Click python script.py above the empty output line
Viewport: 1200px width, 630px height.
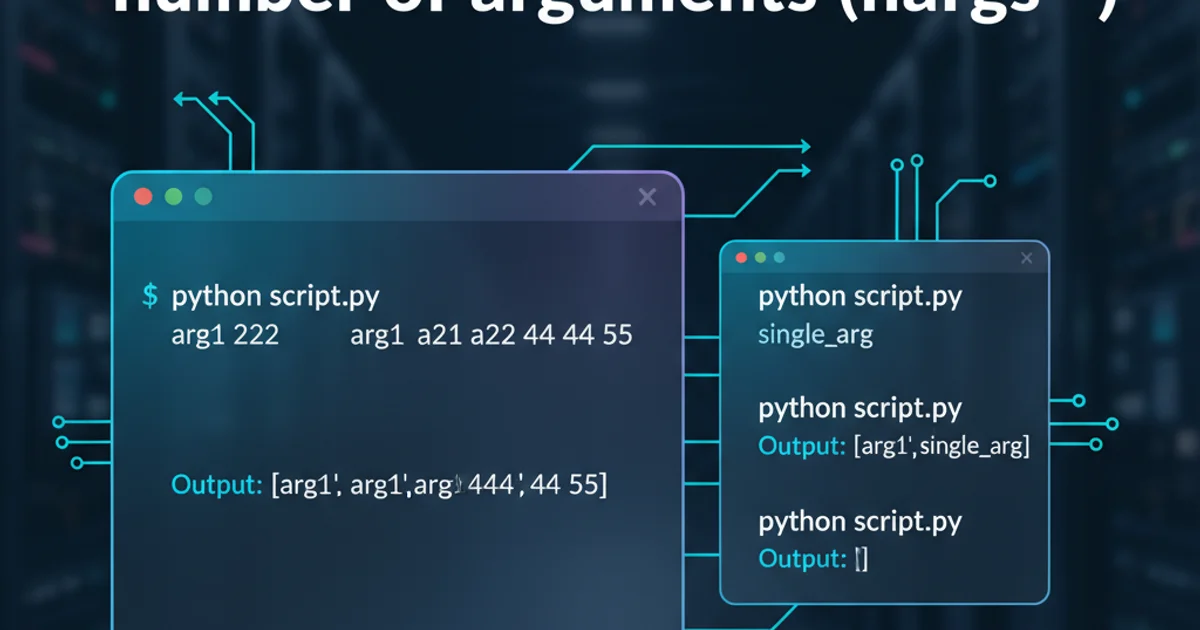pyautogui.click(x=860, y=521)
